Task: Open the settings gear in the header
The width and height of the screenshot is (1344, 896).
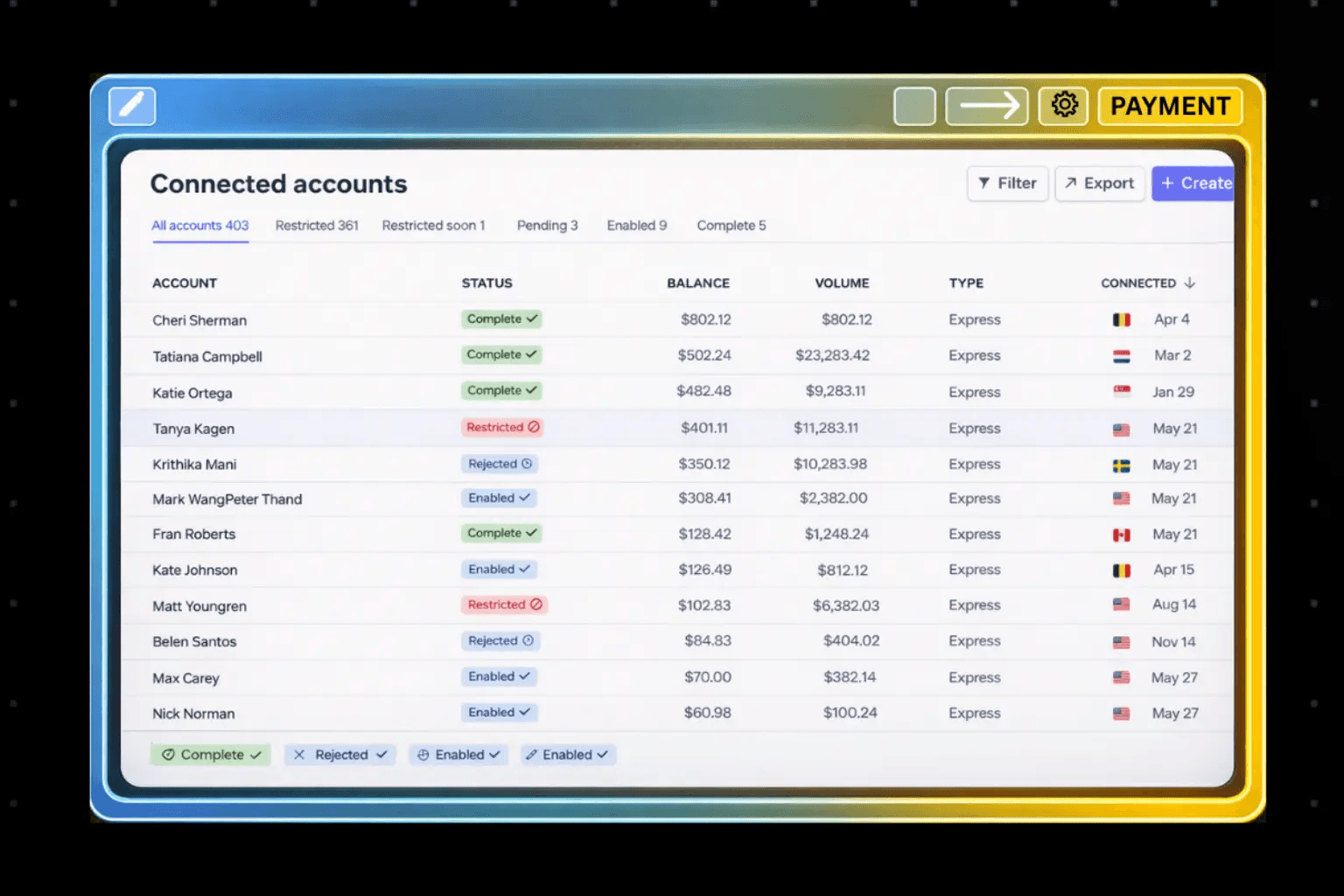Action: tap(1063, 104)
